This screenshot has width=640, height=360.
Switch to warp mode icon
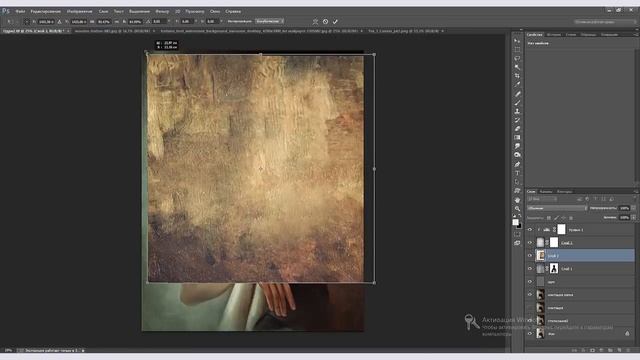tap(315, 21)
